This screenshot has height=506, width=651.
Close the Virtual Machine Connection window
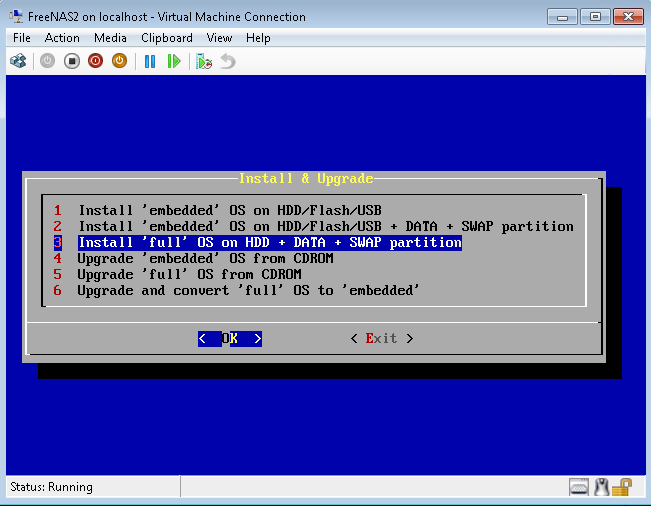[x=628, y=17]
